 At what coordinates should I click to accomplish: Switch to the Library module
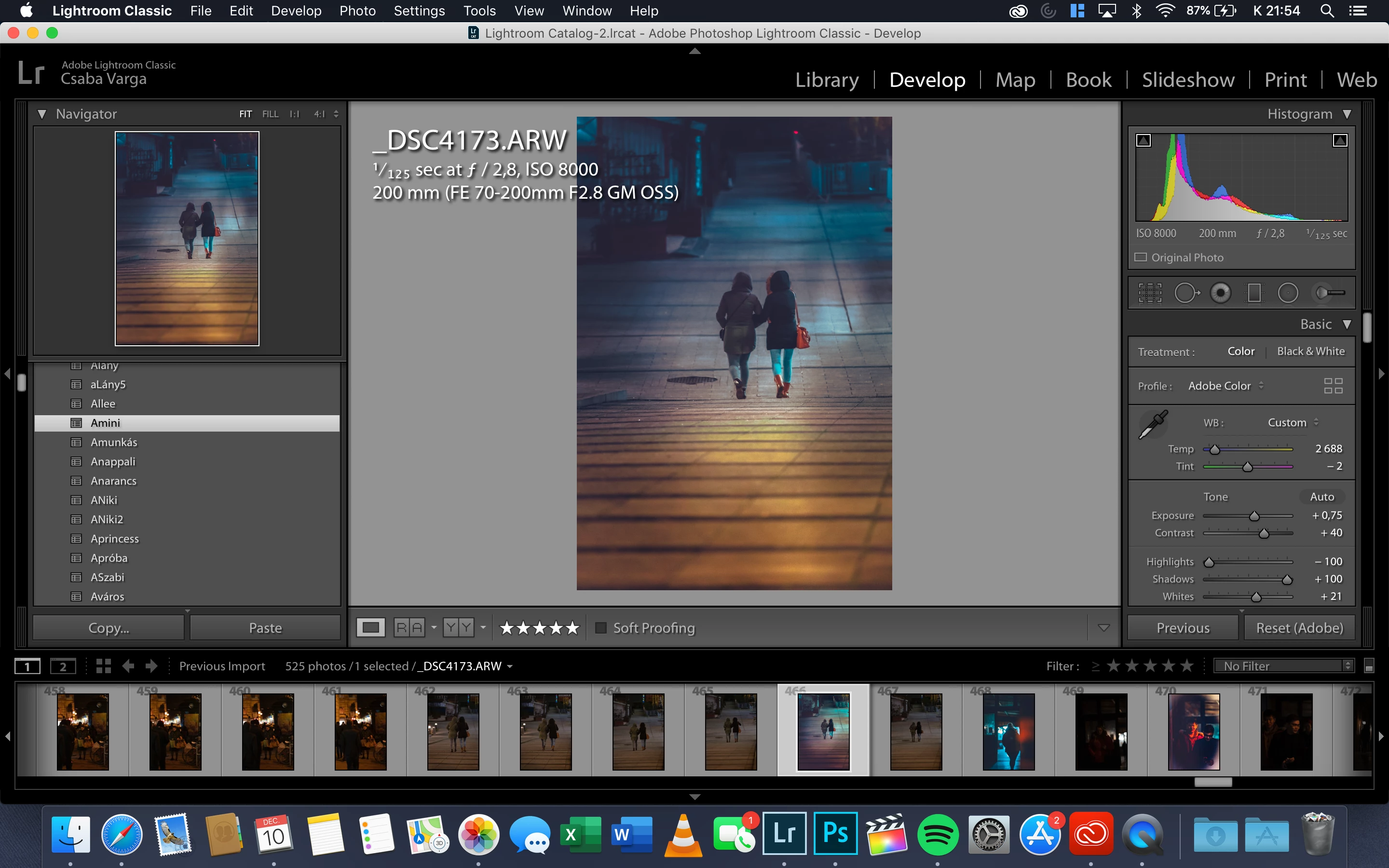point(827,79)
